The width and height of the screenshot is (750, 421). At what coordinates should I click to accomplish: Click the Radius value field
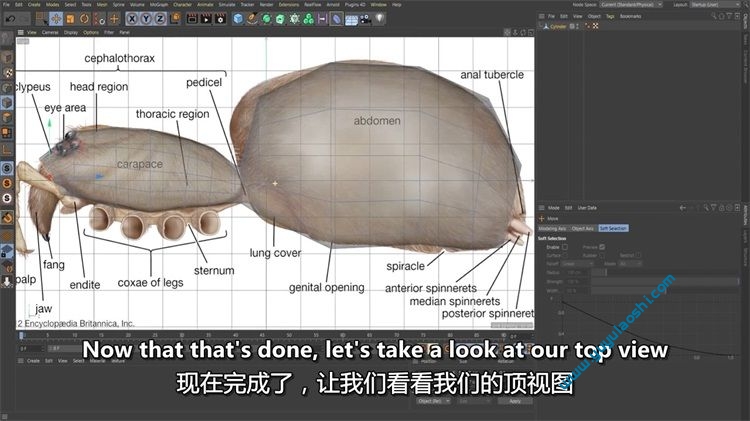pos(576,272)
